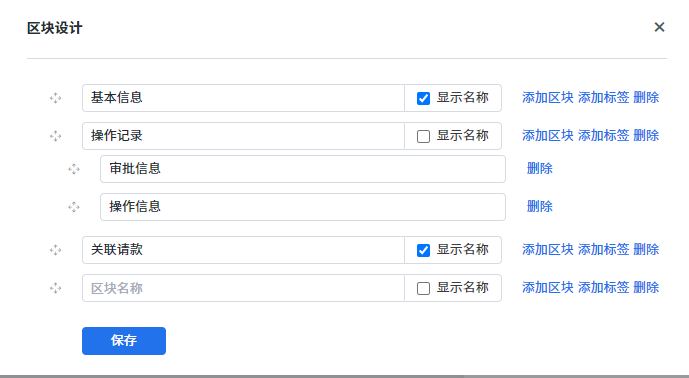The height and width of the screenshot is (378, 689).
Task: Click 添加标签 in the 操作记录 row
Action: [603, 135]
